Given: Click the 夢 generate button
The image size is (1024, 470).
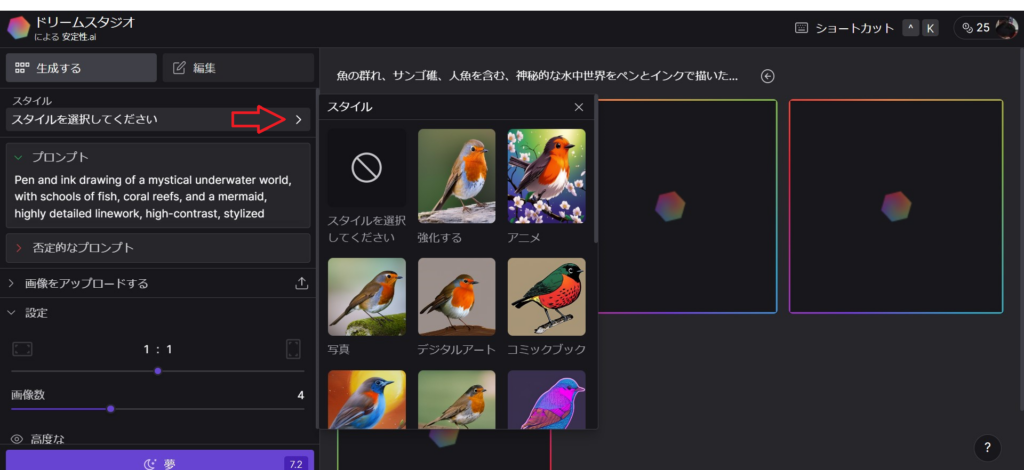Looking at the screenshot, I should (x=160, y=463).
